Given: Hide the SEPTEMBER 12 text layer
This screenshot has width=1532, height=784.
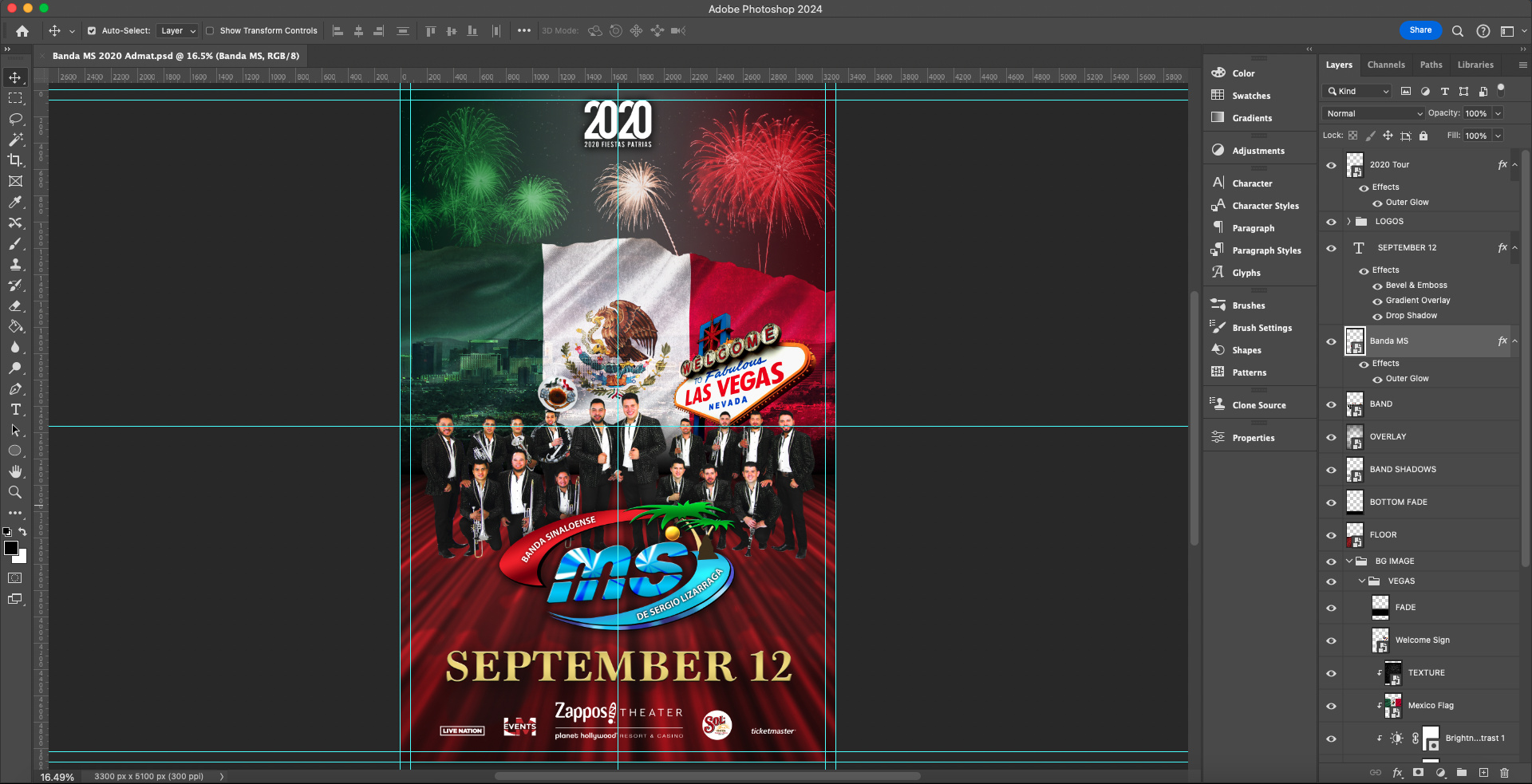Looking at the screenshot, I should (x=1331, y=248).
